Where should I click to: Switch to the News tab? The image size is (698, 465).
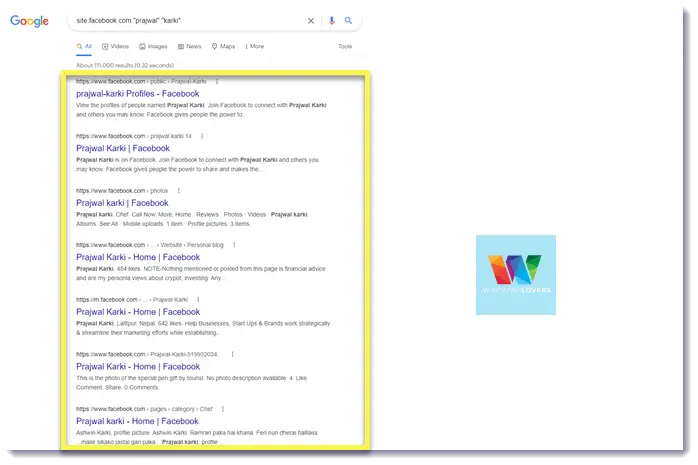(190, 46)
